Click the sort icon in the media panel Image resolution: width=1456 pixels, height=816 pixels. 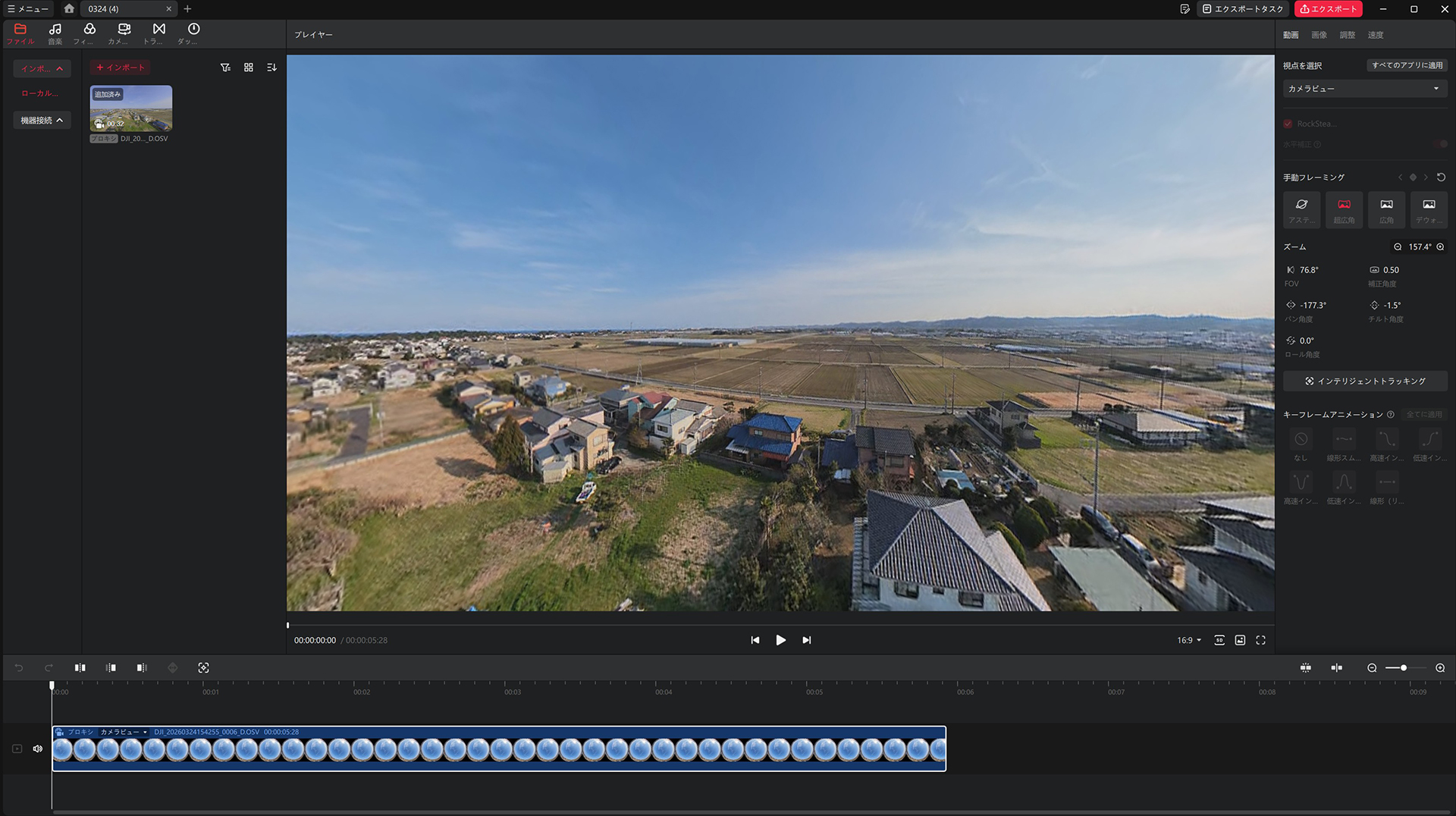(x=271, y=67)
